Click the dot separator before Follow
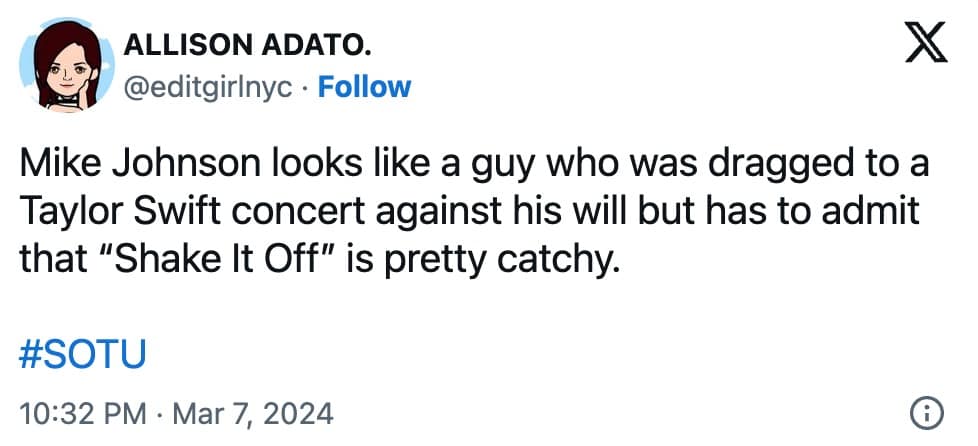This screenshot has width=978, height=446. click(x=305, y=87)
